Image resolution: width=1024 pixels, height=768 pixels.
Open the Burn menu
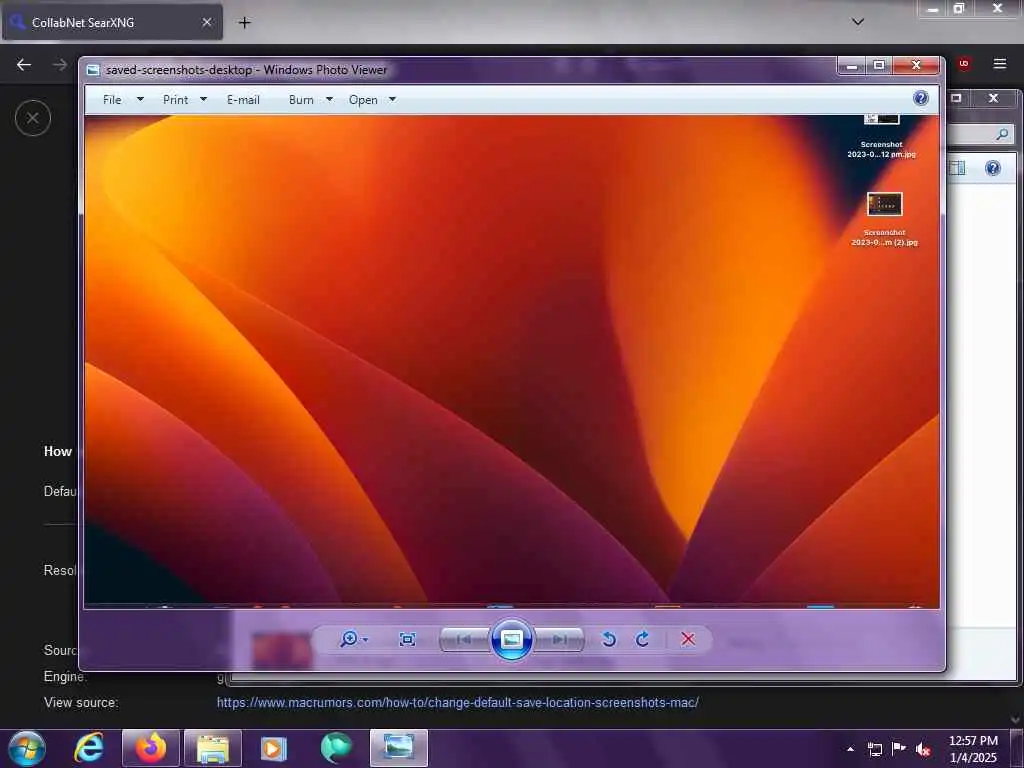[x=301, y=100]
